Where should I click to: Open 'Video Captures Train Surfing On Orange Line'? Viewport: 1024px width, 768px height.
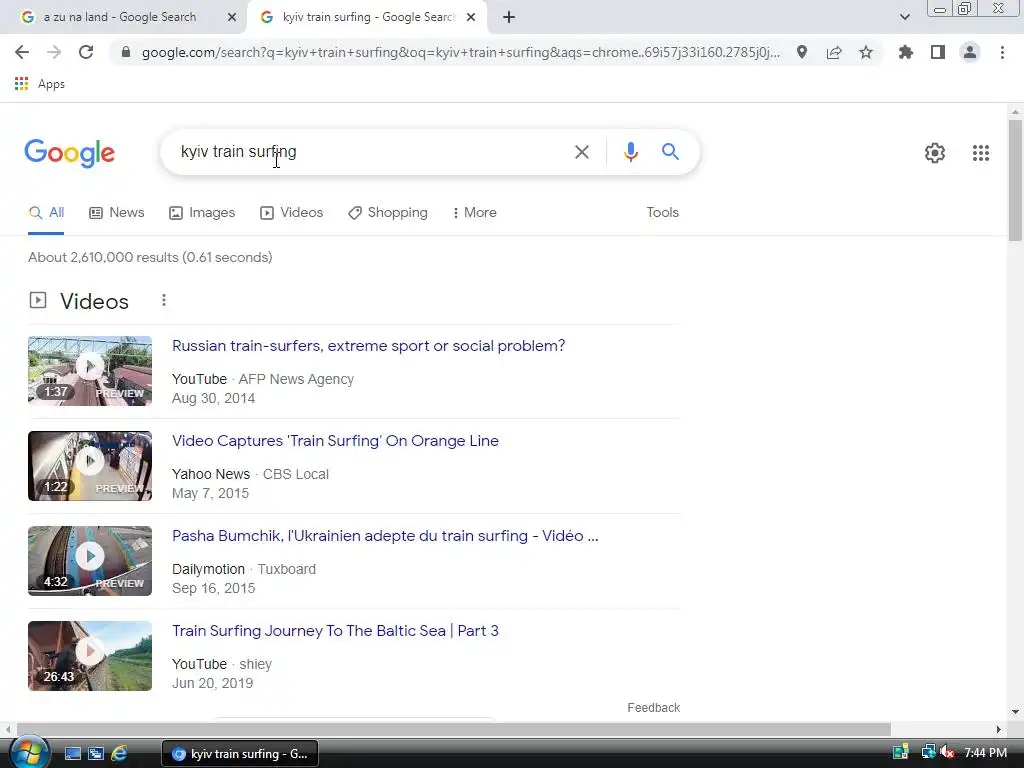tap(335, 441)
